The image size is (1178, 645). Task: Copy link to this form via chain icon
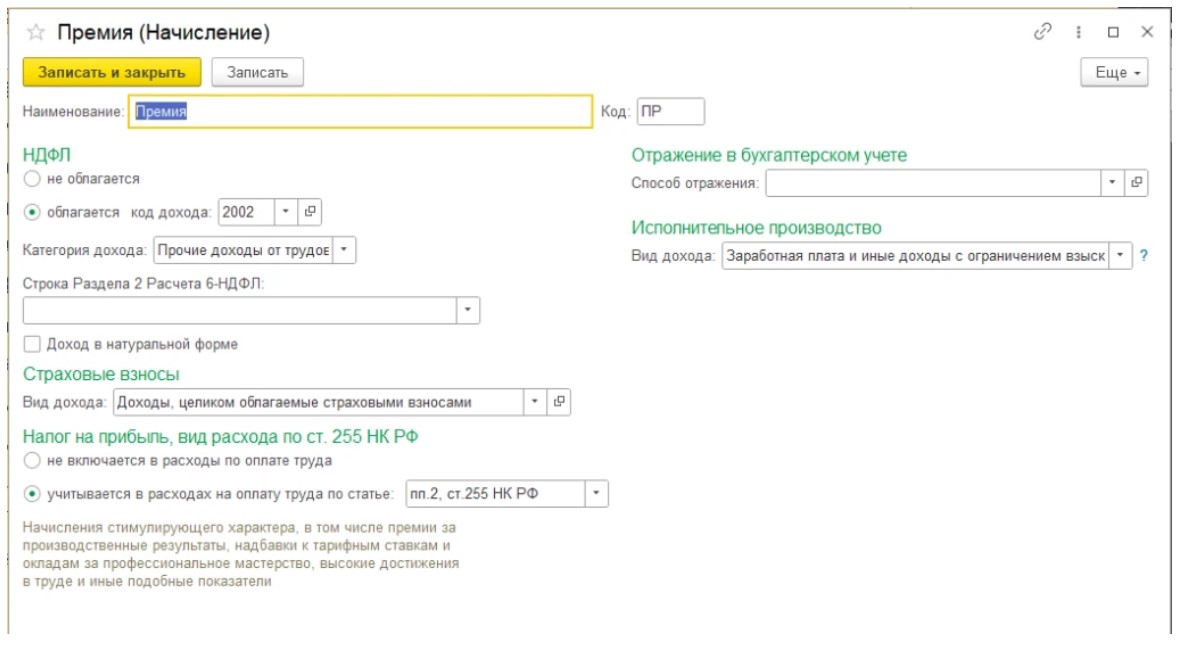[x=1043, y=32]
